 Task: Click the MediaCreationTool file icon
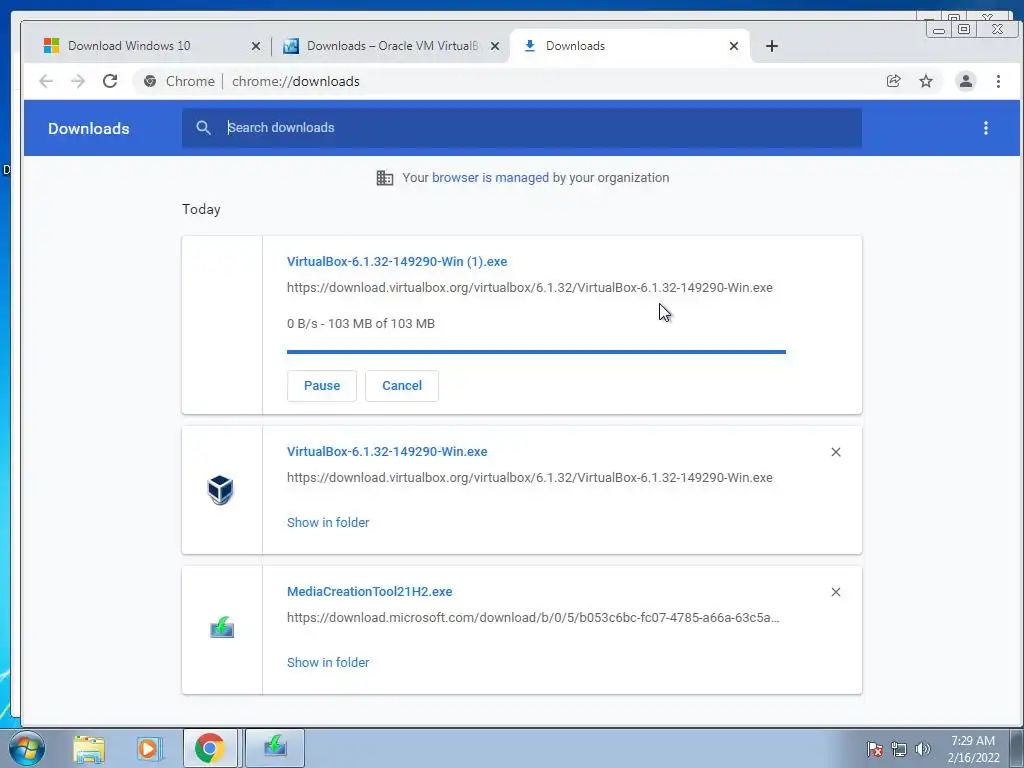[222, 628]
